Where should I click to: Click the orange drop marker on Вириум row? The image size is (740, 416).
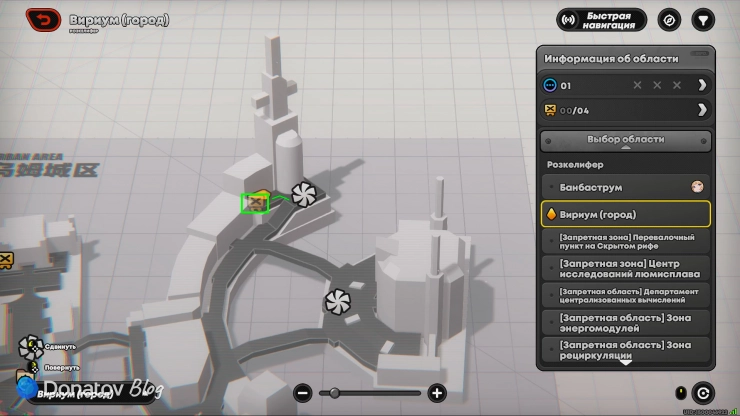551,214
